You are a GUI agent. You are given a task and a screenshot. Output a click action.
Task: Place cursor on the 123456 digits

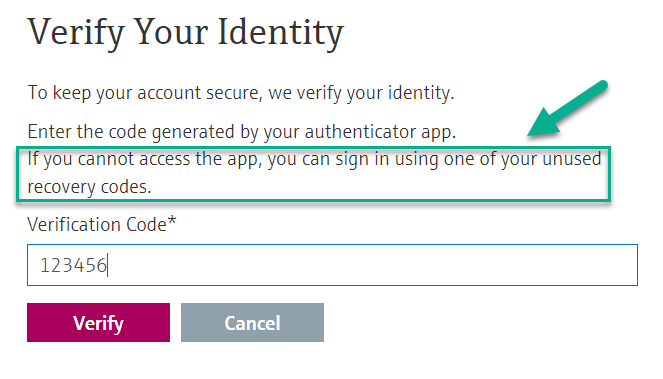[x=73, y=266]
